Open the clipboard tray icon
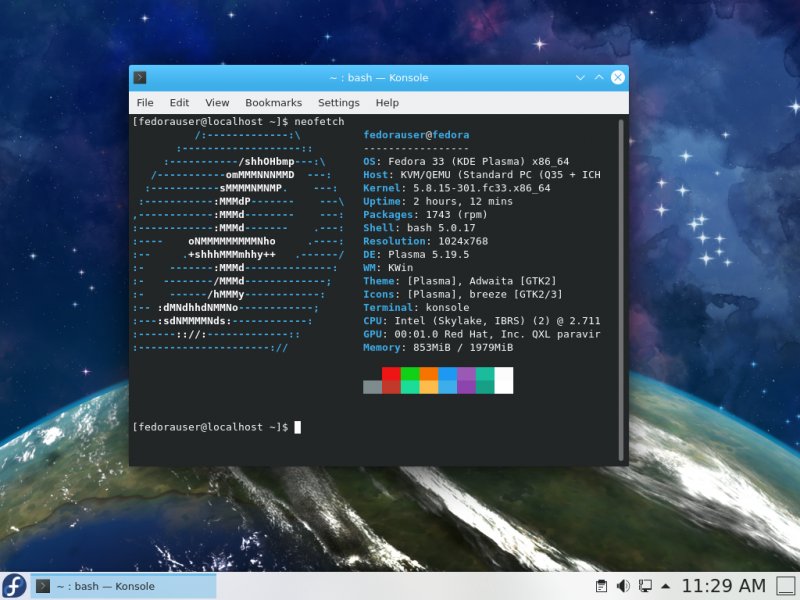Image resolution: width=800 pixels, height=600 pixels. coord(601,586)
